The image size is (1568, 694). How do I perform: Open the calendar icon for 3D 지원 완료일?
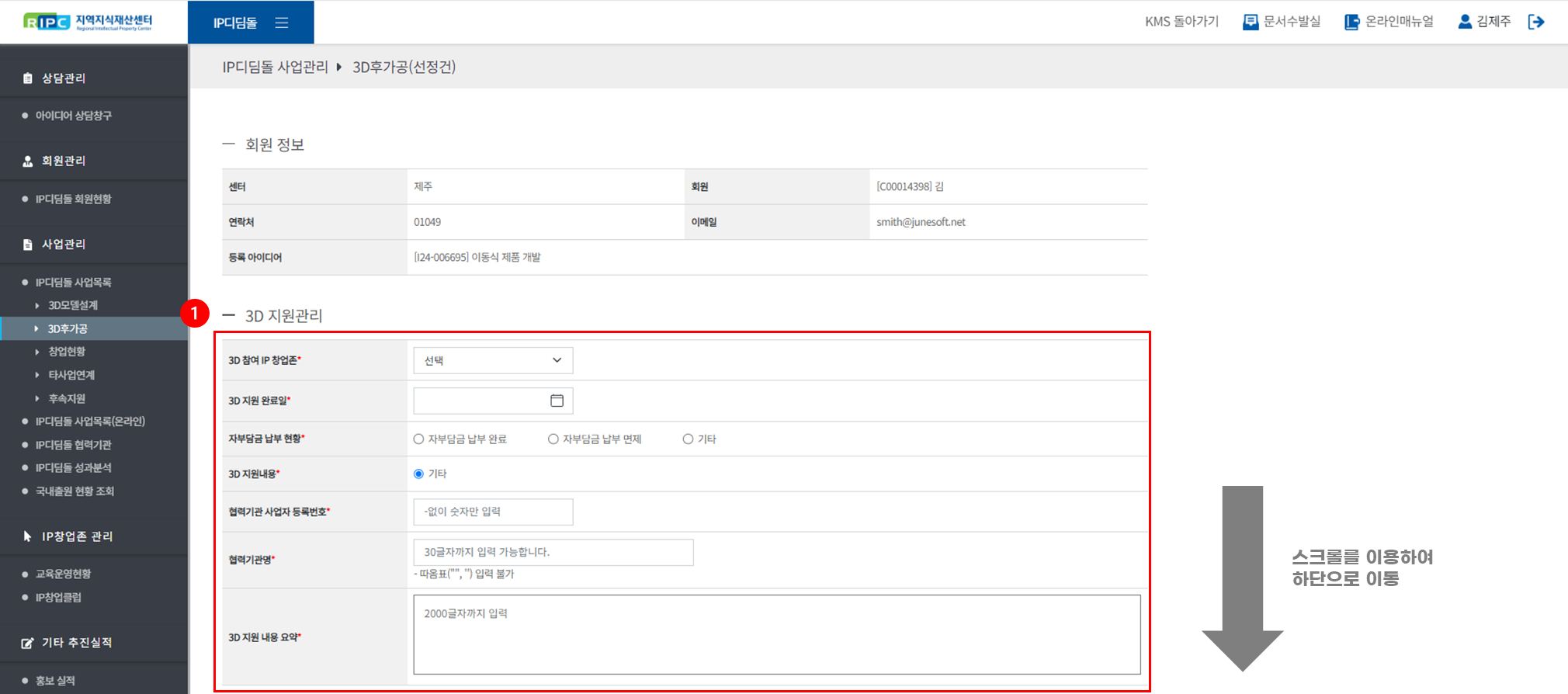pos(557,401)
